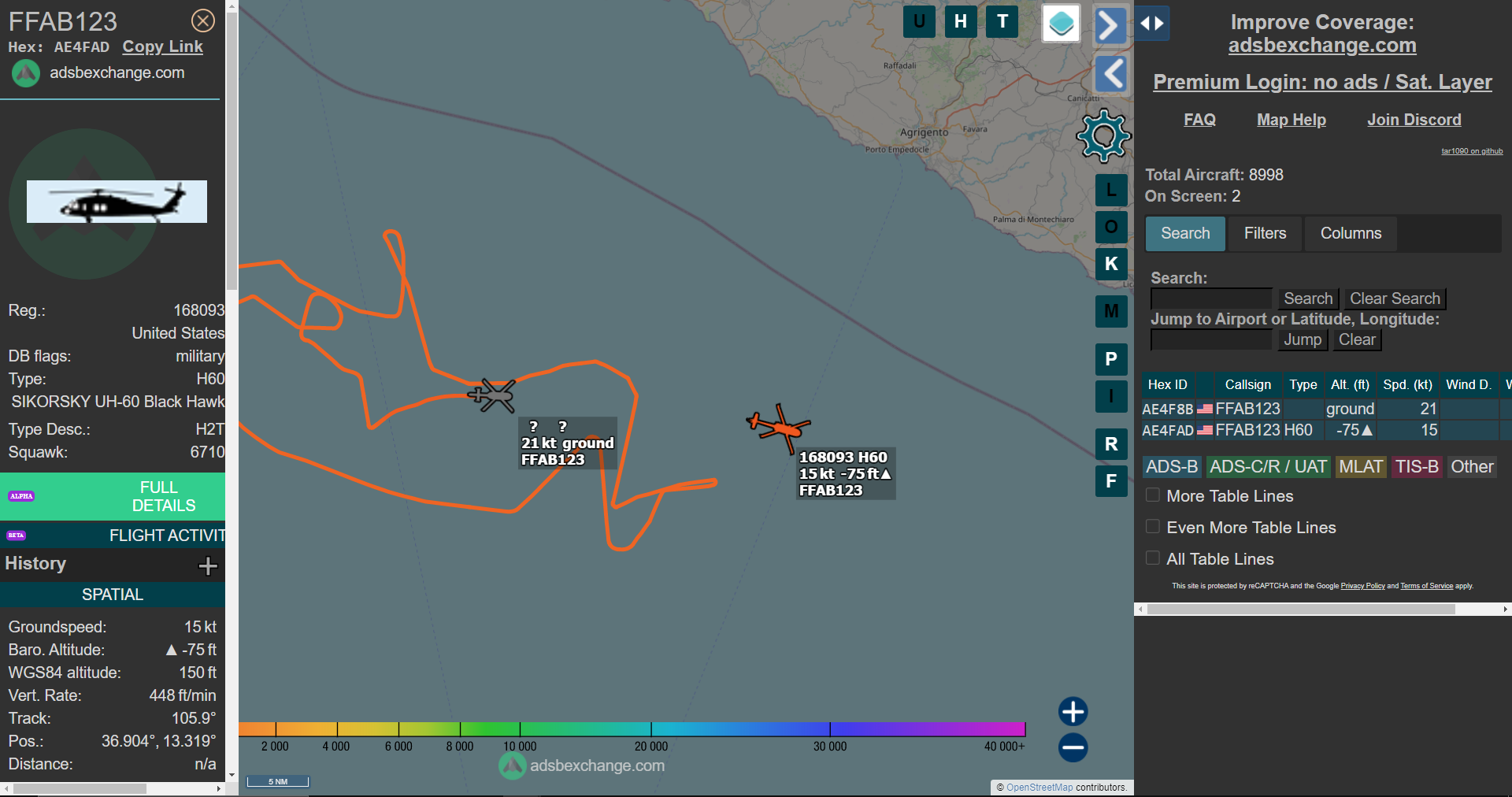Click the R map button

(1111, 444)
